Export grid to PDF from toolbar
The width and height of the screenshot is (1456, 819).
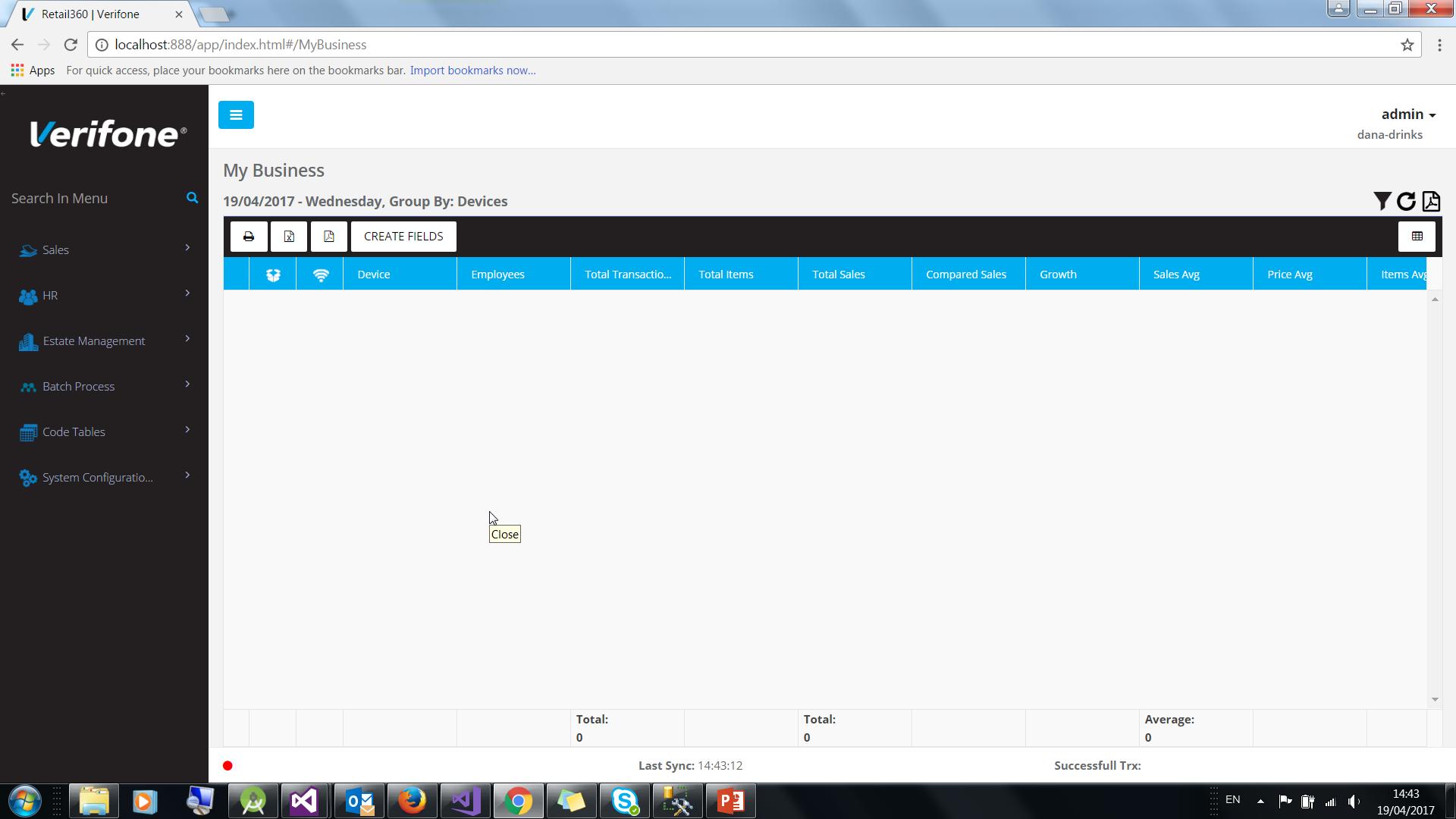point(328,237)
